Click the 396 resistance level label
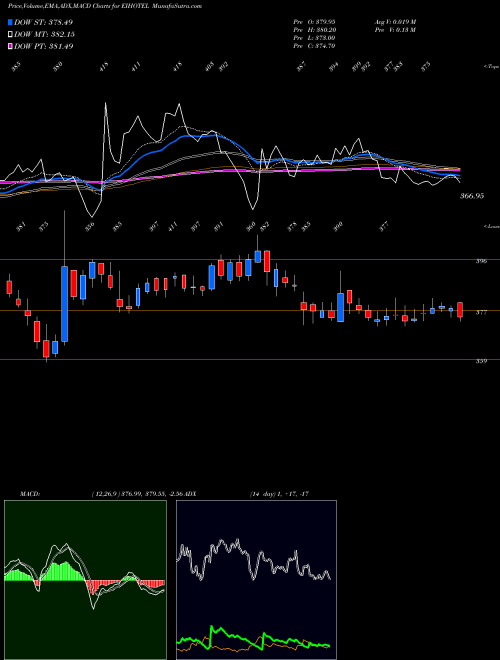 point(481,261)
